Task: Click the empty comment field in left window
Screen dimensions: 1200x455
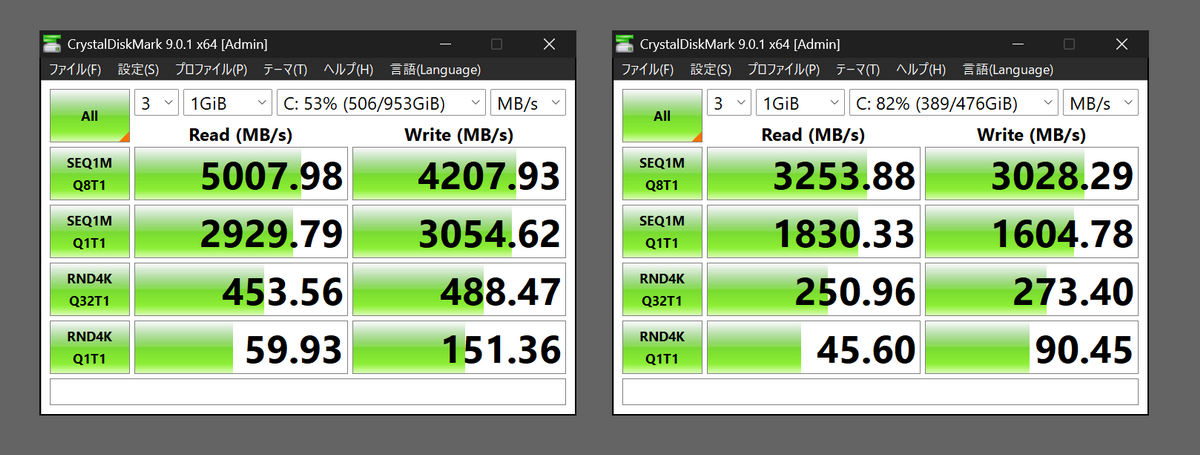Action: coord(308,391)
